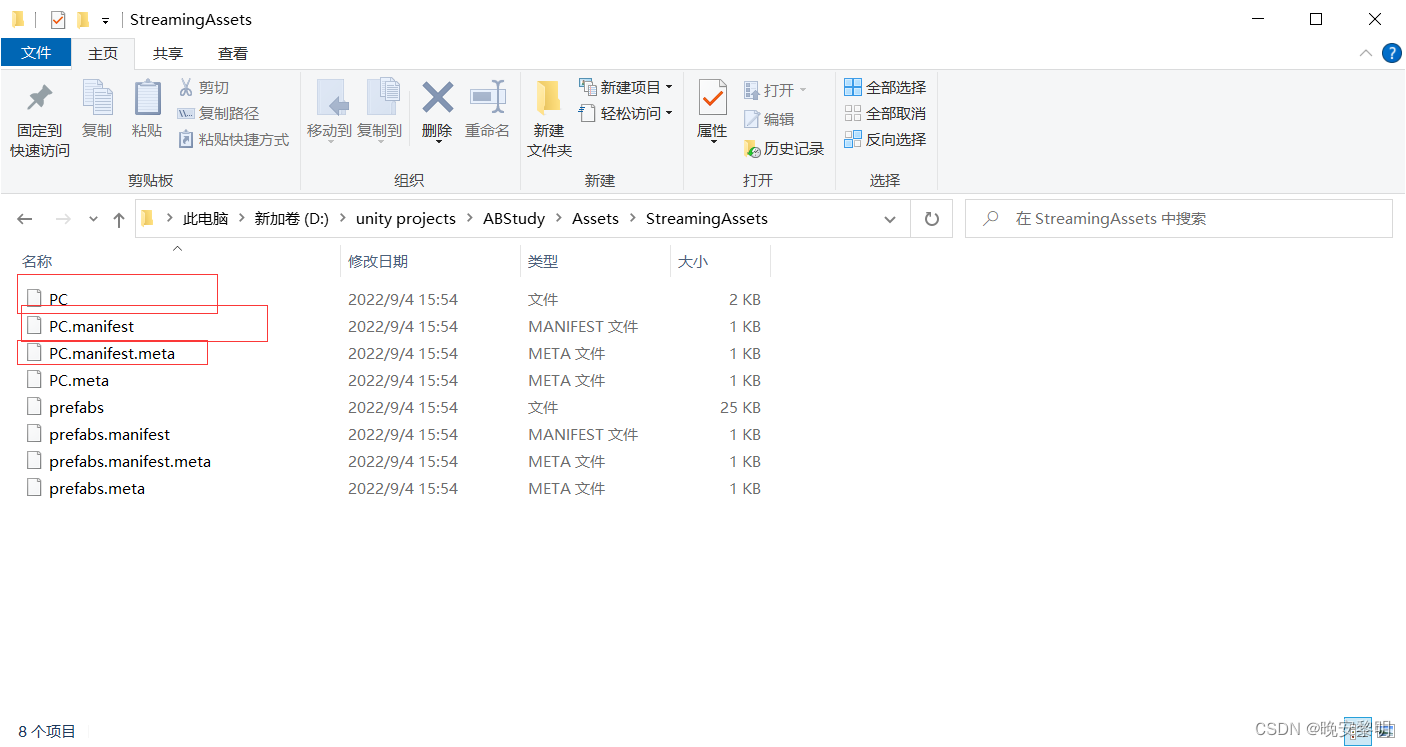The height and width of the screenshot is (747, 1406).
Task: Click quick access New folder icon in title bar
Action: pos(83,19)
